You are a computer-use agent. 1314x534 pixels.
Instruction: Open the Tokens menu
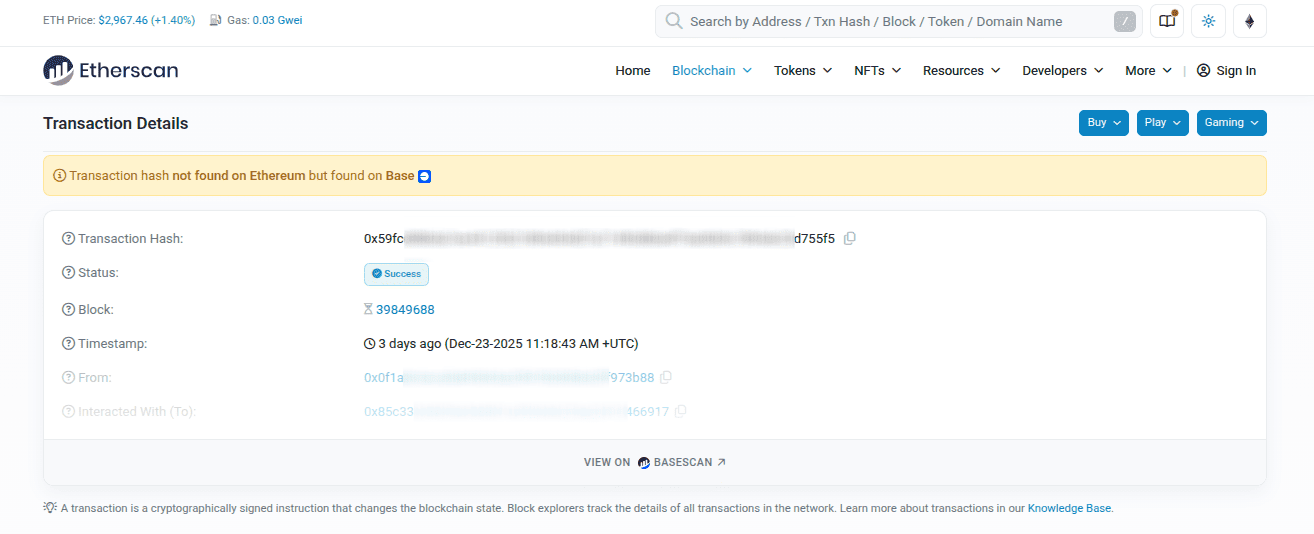point(803,71)
